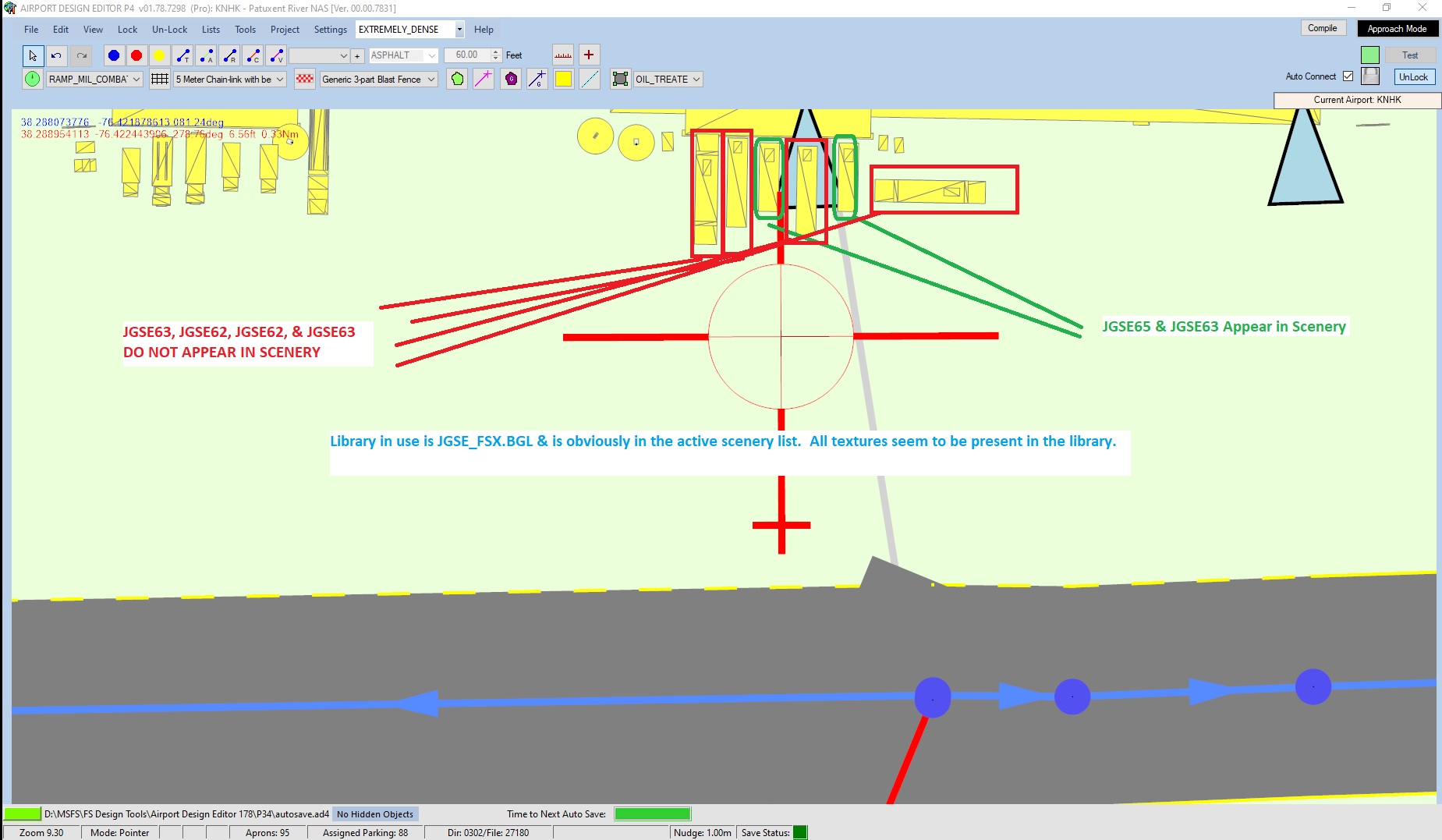Select the yellow circle drawing tool
This screenshot has height=840, width=1442.
(159, 55)
